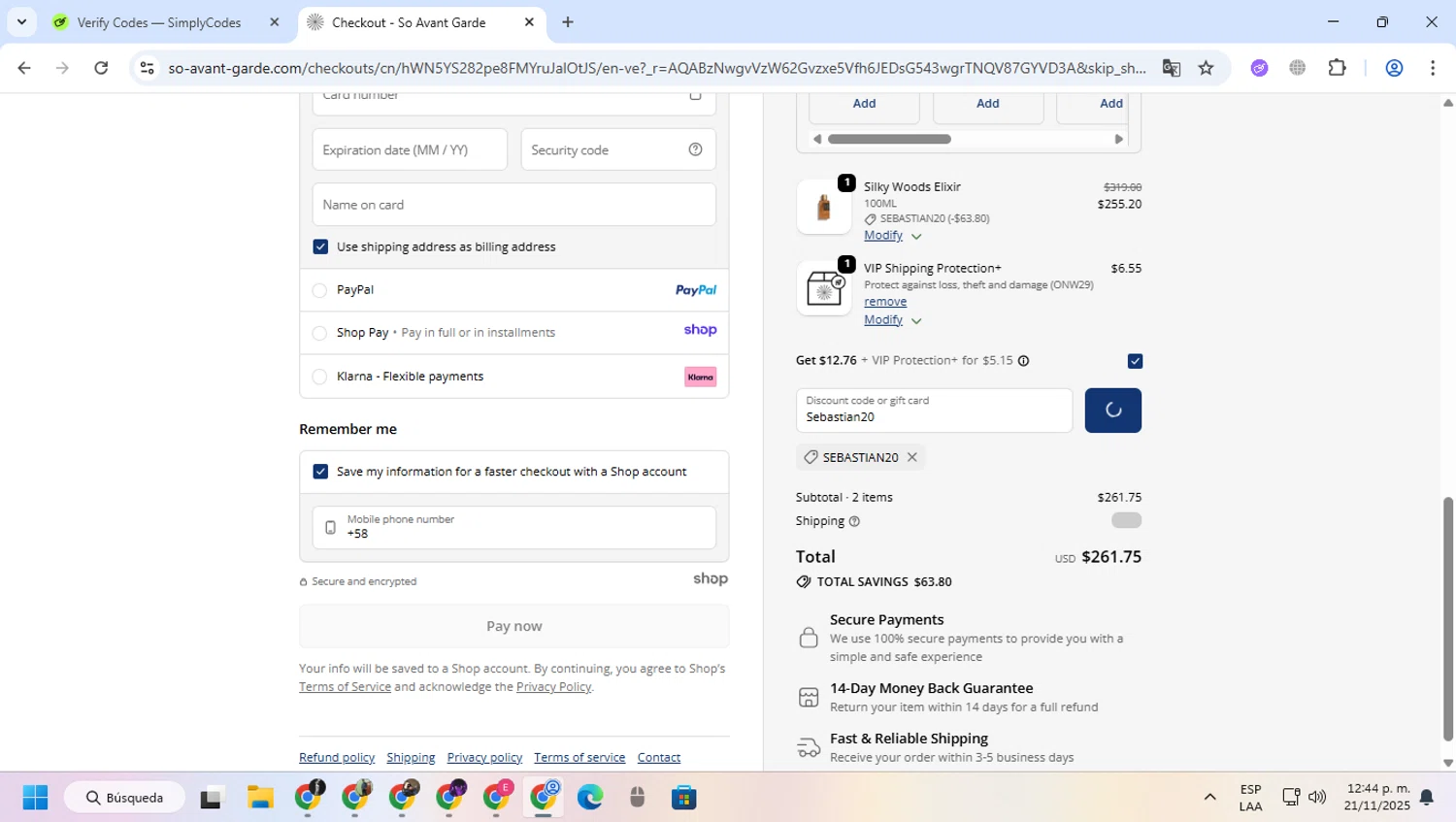1456x822 pixels.
Task: Open a new browser tab
Action: pos(568,22)
